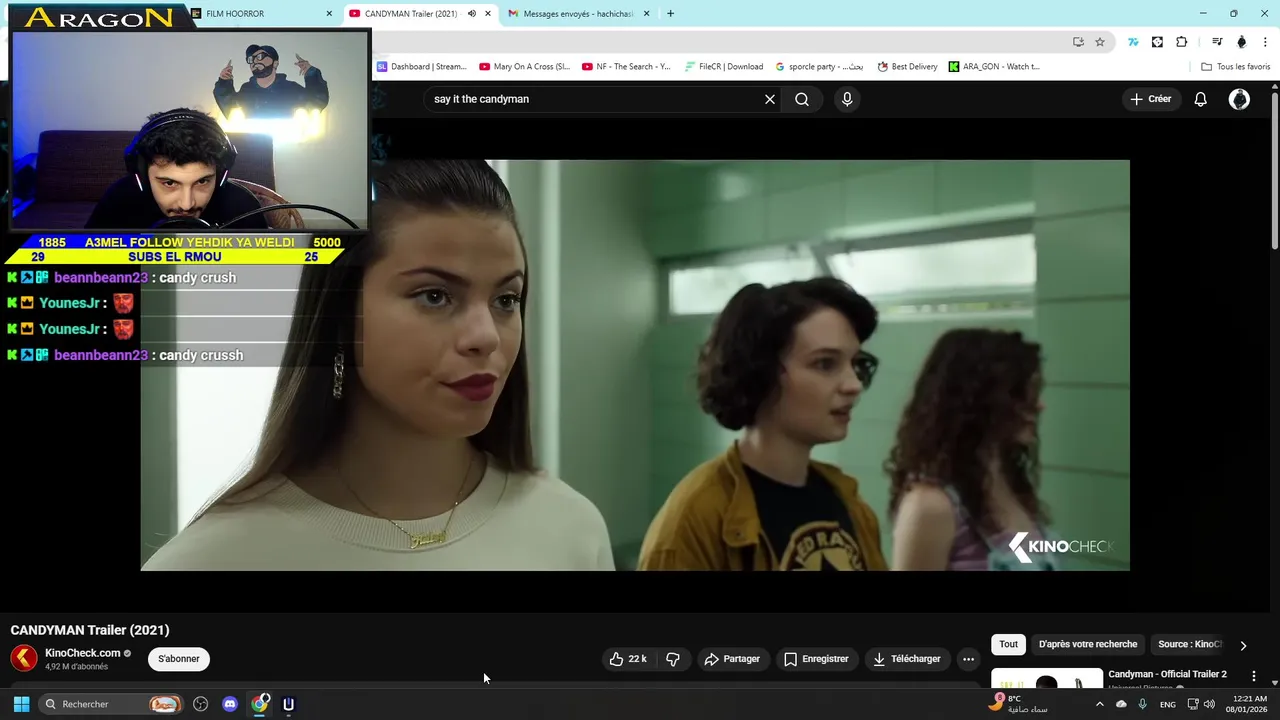
Task: Open sporcle party bookmark
Action: click(819, 67)
